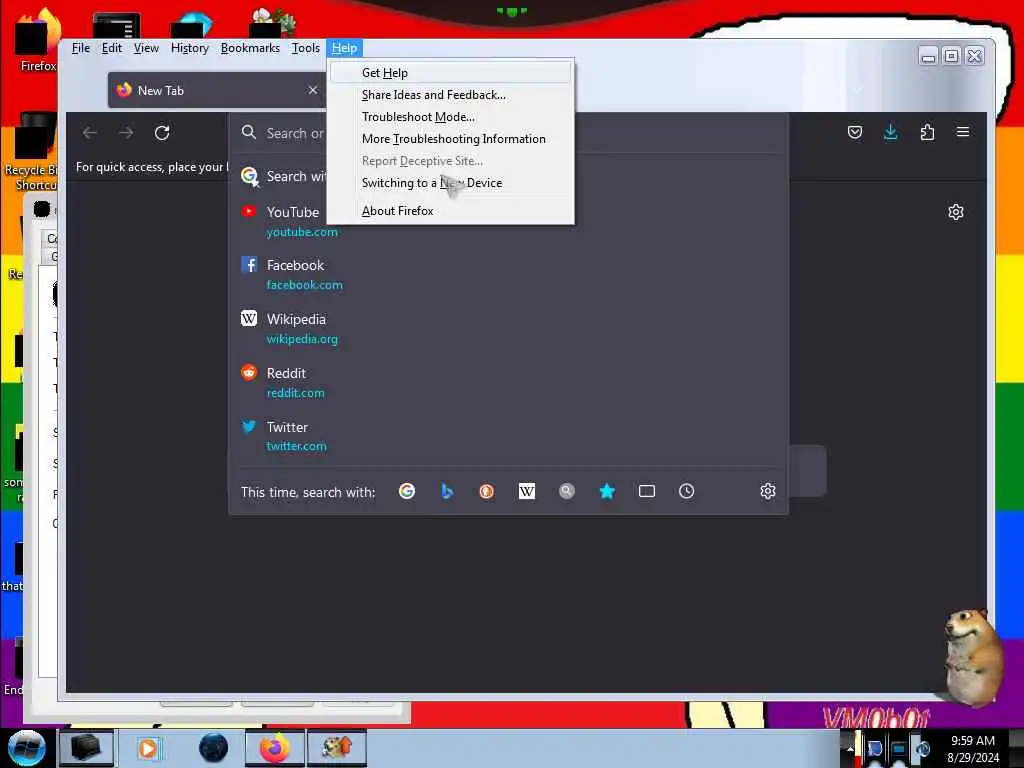The height and width of the screenshot is (768, 1024).
Task: Search in History clock icon
Action: [x=686, y=491]
